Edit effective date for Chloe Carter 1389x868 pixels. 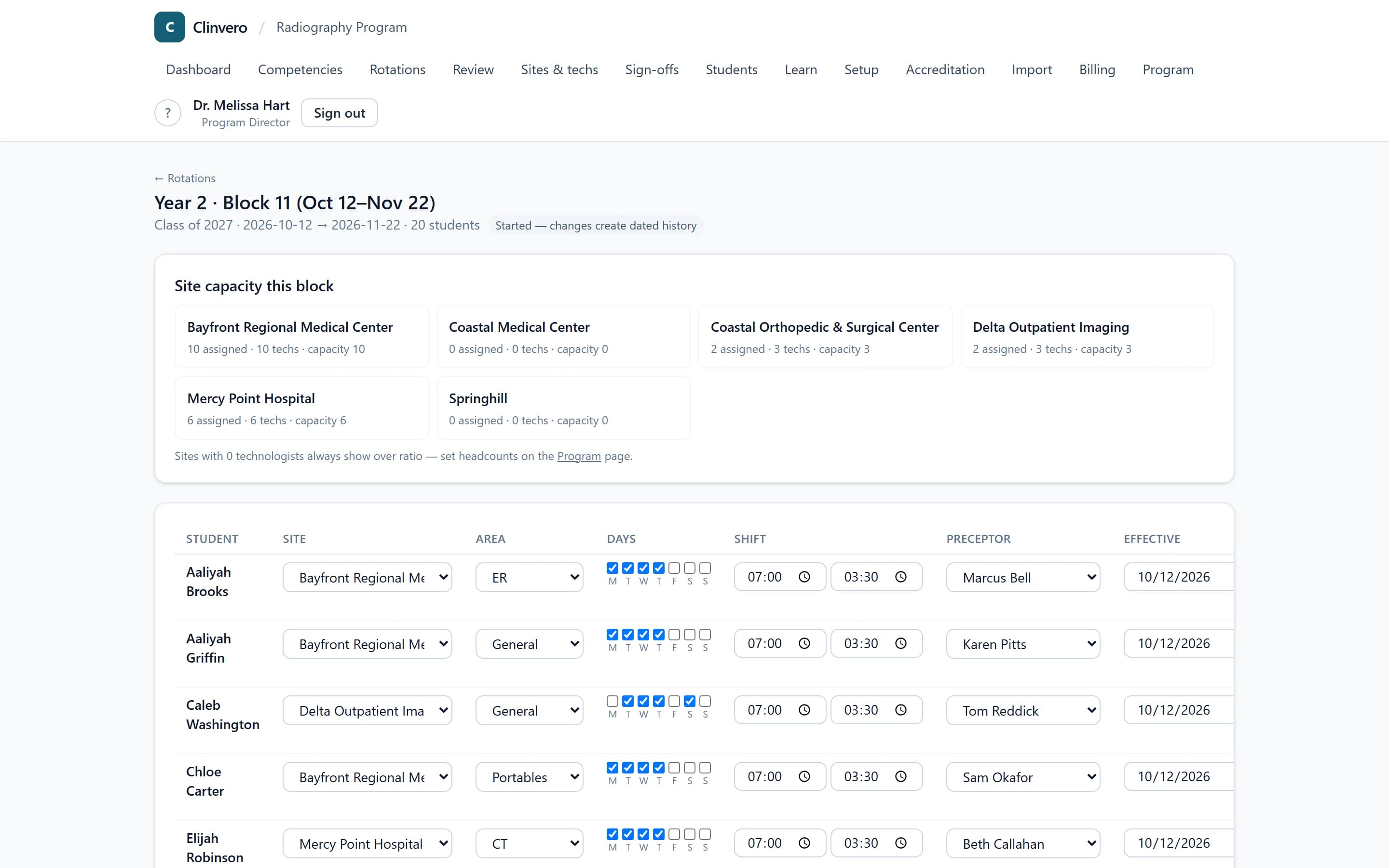[x=1178, y=777]
